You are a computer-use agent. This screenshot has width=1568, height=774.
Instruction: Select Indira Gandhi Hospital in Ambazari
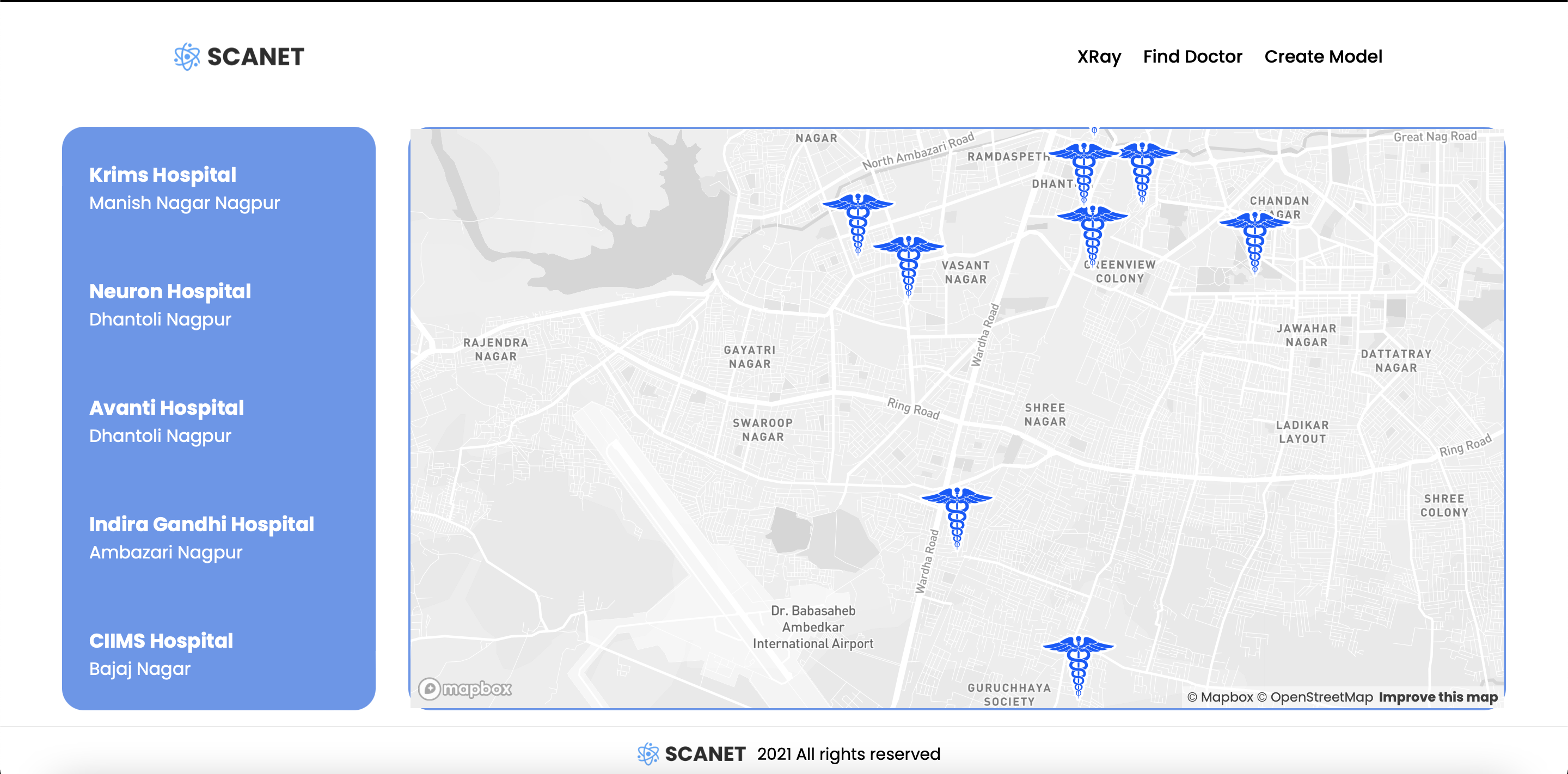click(x=201, y=525)
